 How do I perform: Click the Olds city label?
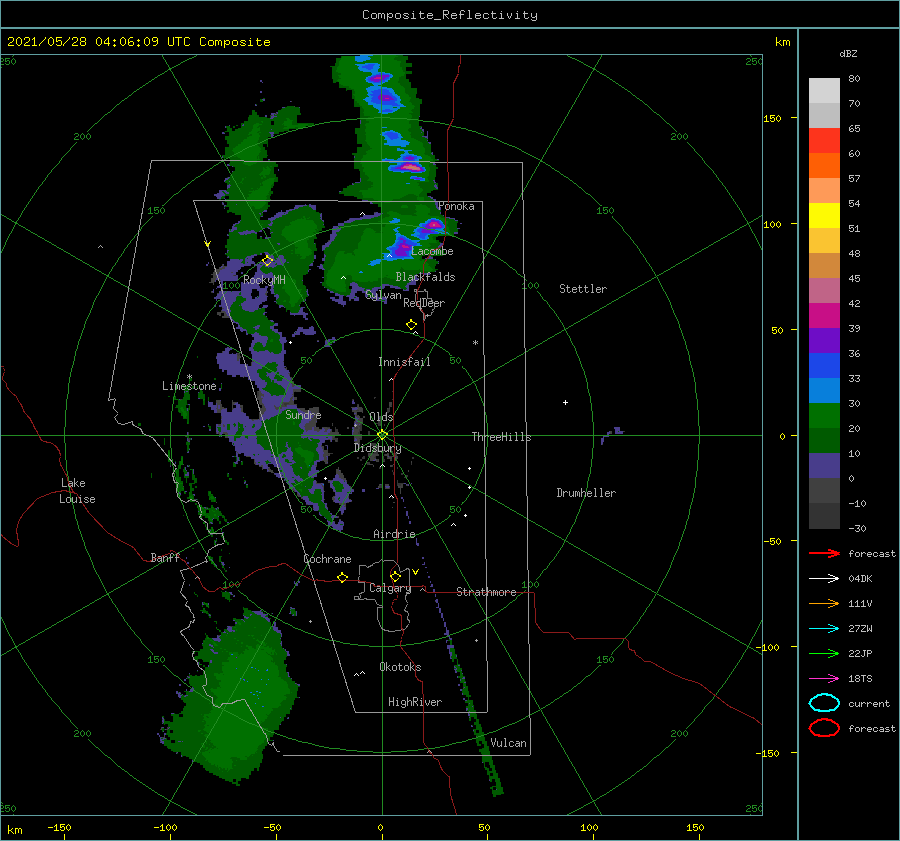[x=381, y=417]
